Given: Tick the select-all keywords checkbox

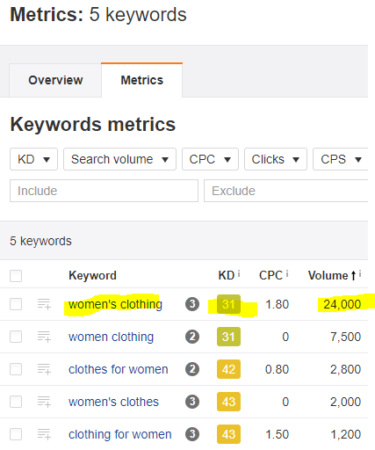Looking at the screenshot, I should 16,276.
